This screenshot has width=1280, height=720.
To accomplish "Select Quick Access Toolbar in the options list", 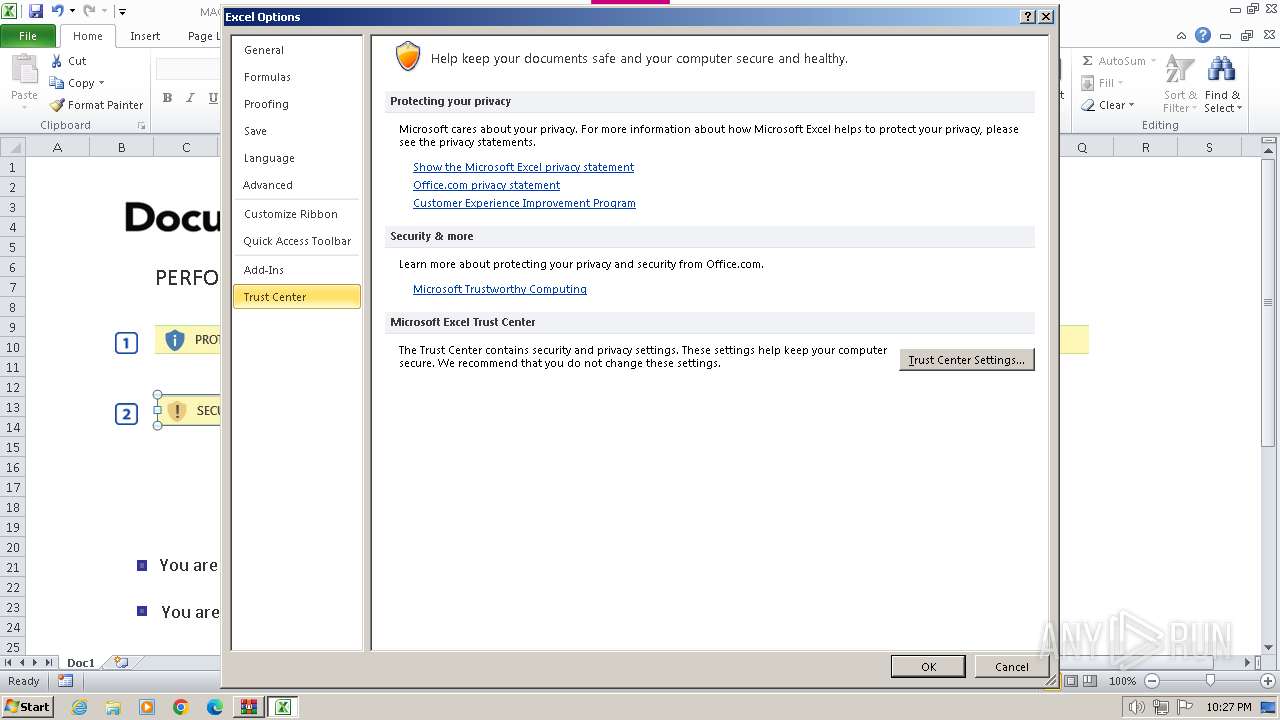I will pos(297,241).
